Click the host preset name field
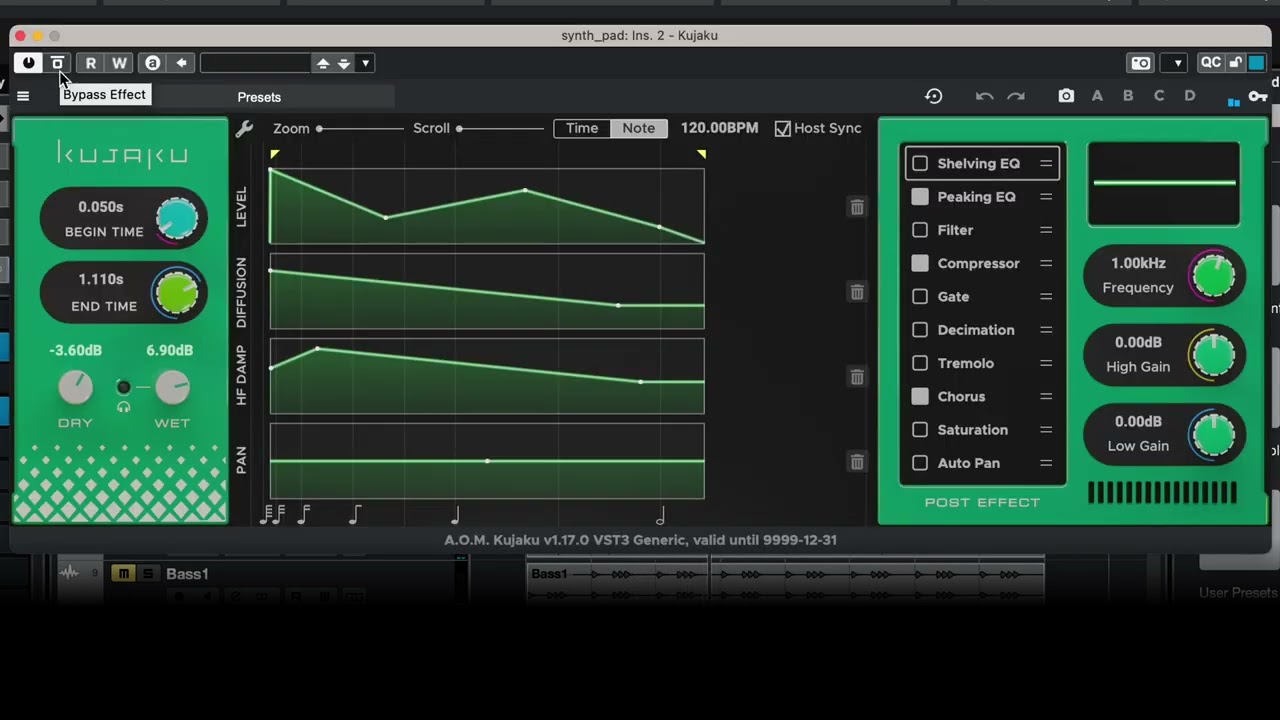This screenshot has height=720, width=1280. (x=256, y=63)
